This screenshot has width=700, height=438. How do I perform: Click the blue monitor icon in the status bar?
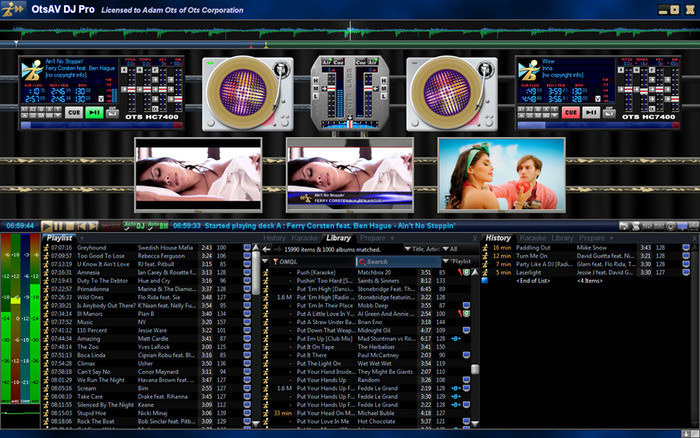682,226
